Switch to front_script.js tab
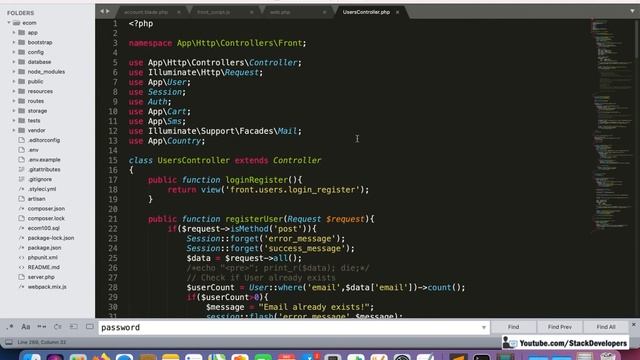This screenshot has width=640, height=360. point(213,12)
